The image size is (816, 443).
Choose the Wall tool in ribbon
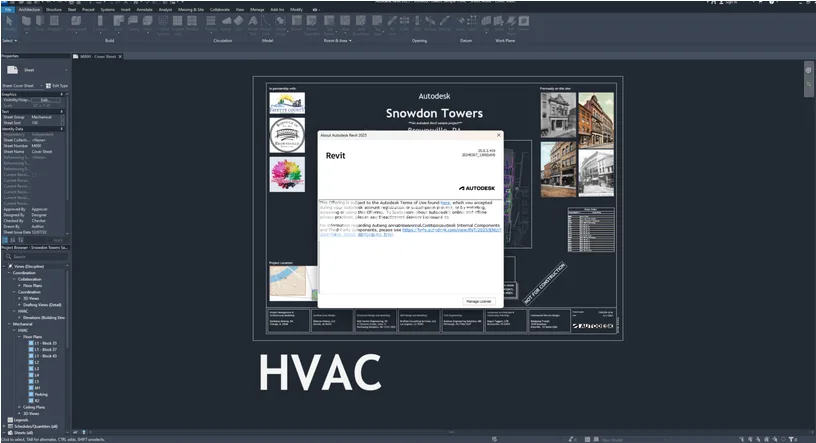click(x=27, y=22)
